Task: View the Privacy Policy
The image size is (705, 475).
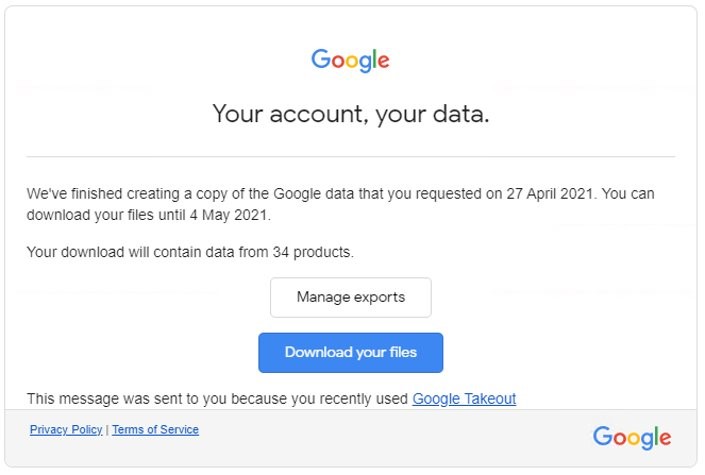Action: tap(66, 430)
